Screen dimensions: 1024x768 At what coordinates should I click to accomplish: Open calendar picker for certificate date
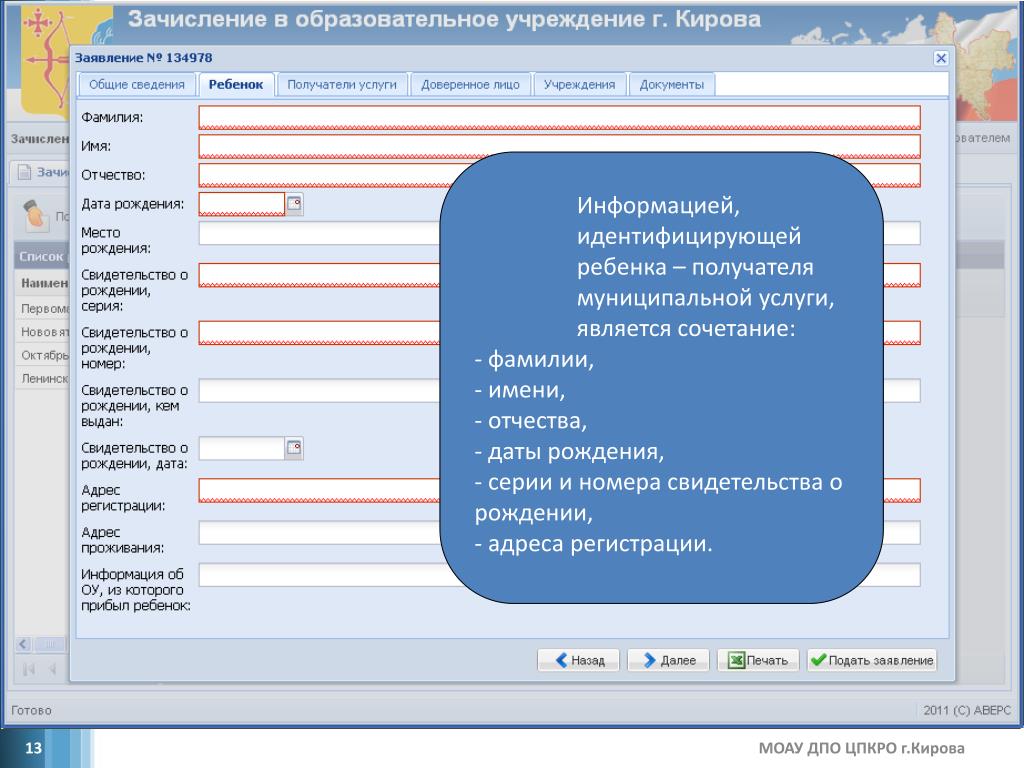(295, 448)
